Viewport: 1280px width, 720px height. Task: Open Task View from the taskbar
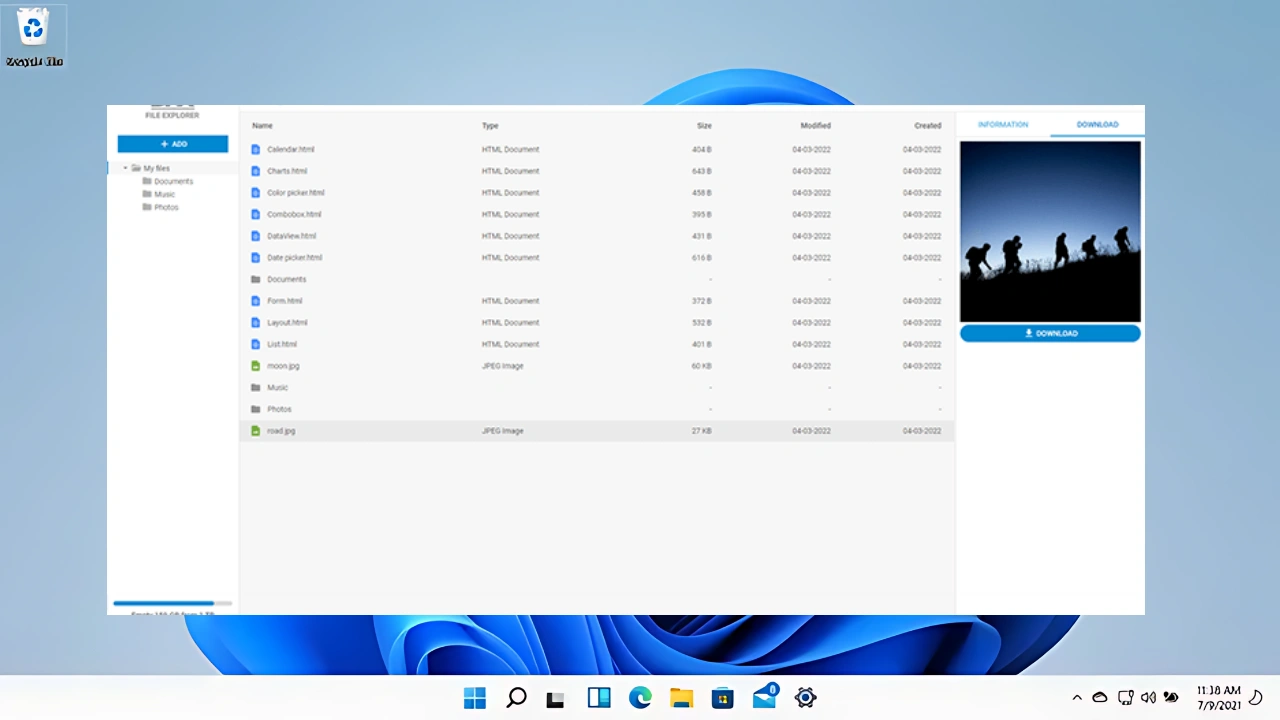point(556,698)
